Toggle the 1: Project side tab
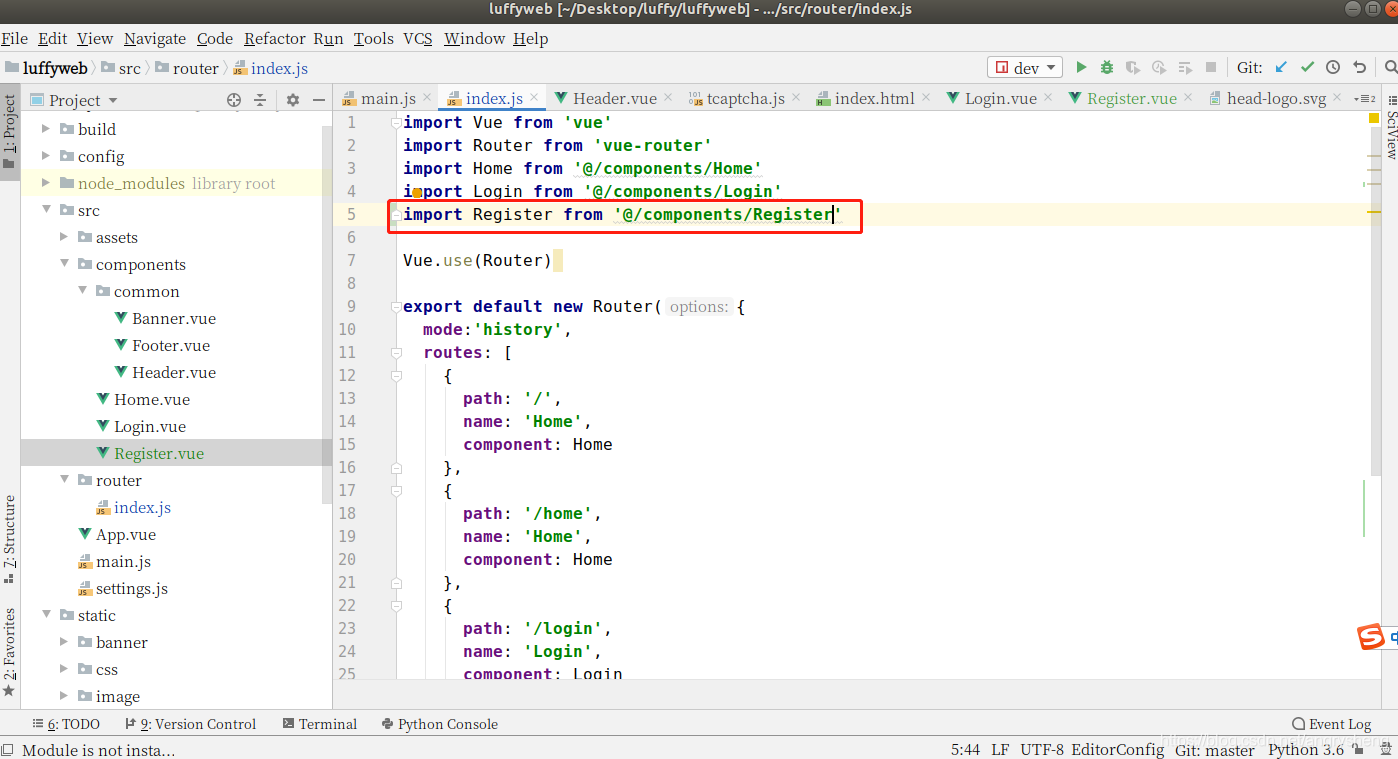 tap(10, 131)
